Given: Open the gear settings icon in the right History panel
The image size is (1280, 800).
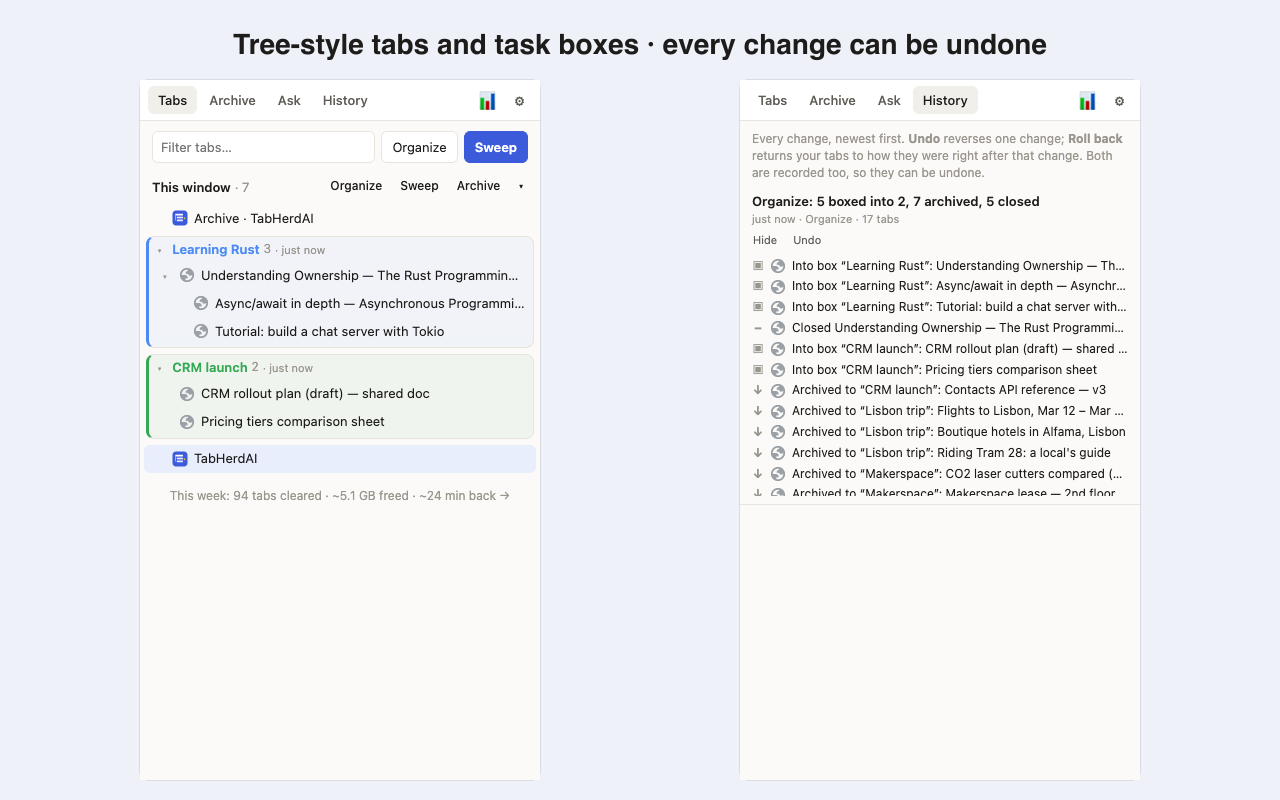Looking at the screenshot, I should pos(1119,101).
